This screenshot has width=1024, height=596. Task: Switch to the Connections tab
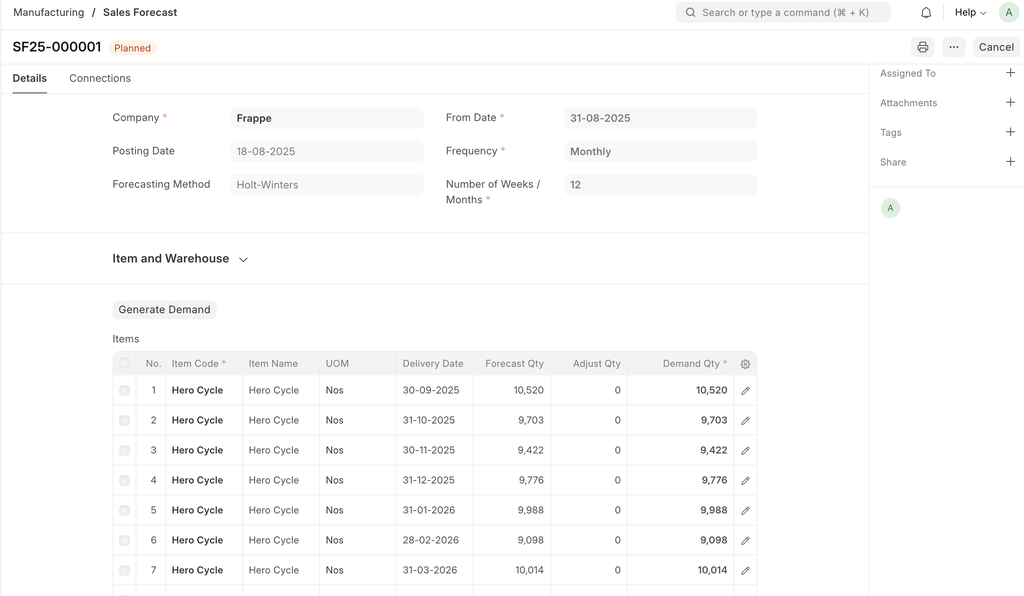pos(100,78)
